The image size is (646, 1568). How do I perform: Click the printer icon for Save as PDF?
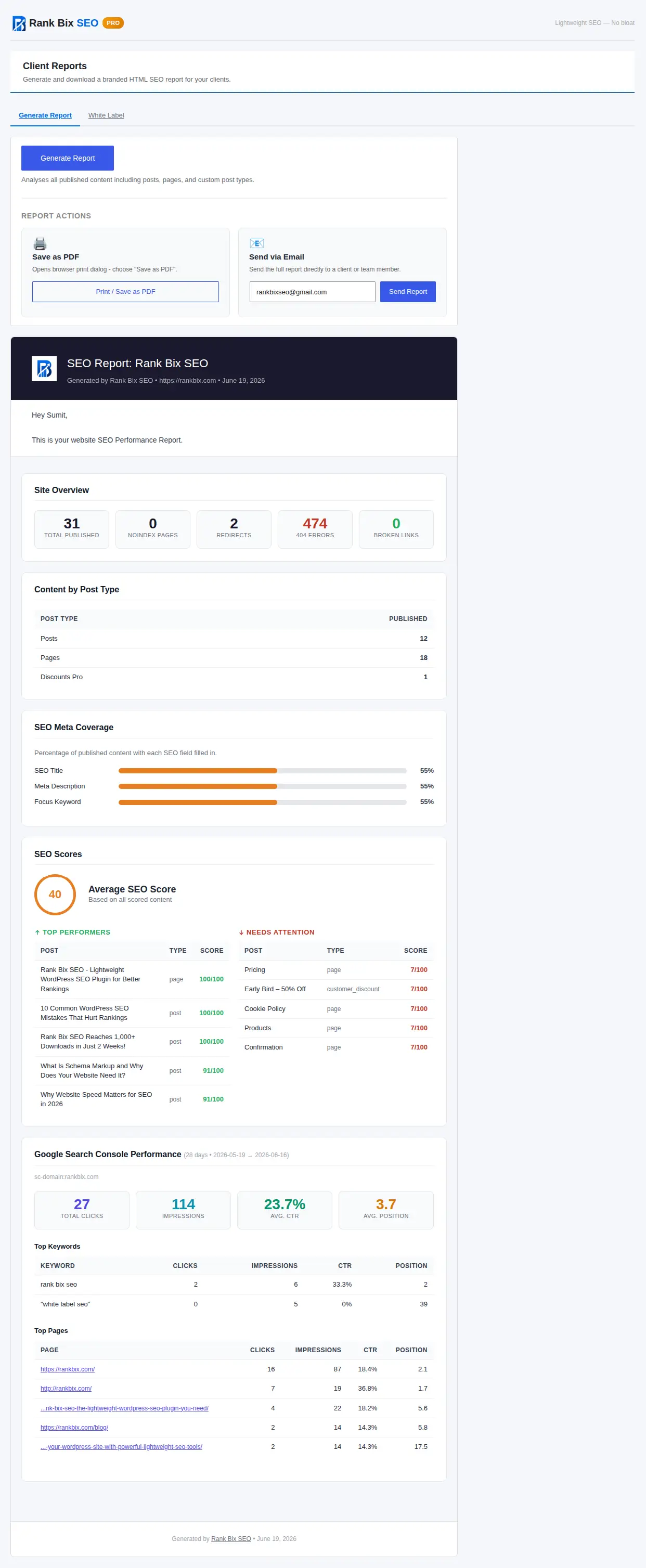click(x=40, y=243)
